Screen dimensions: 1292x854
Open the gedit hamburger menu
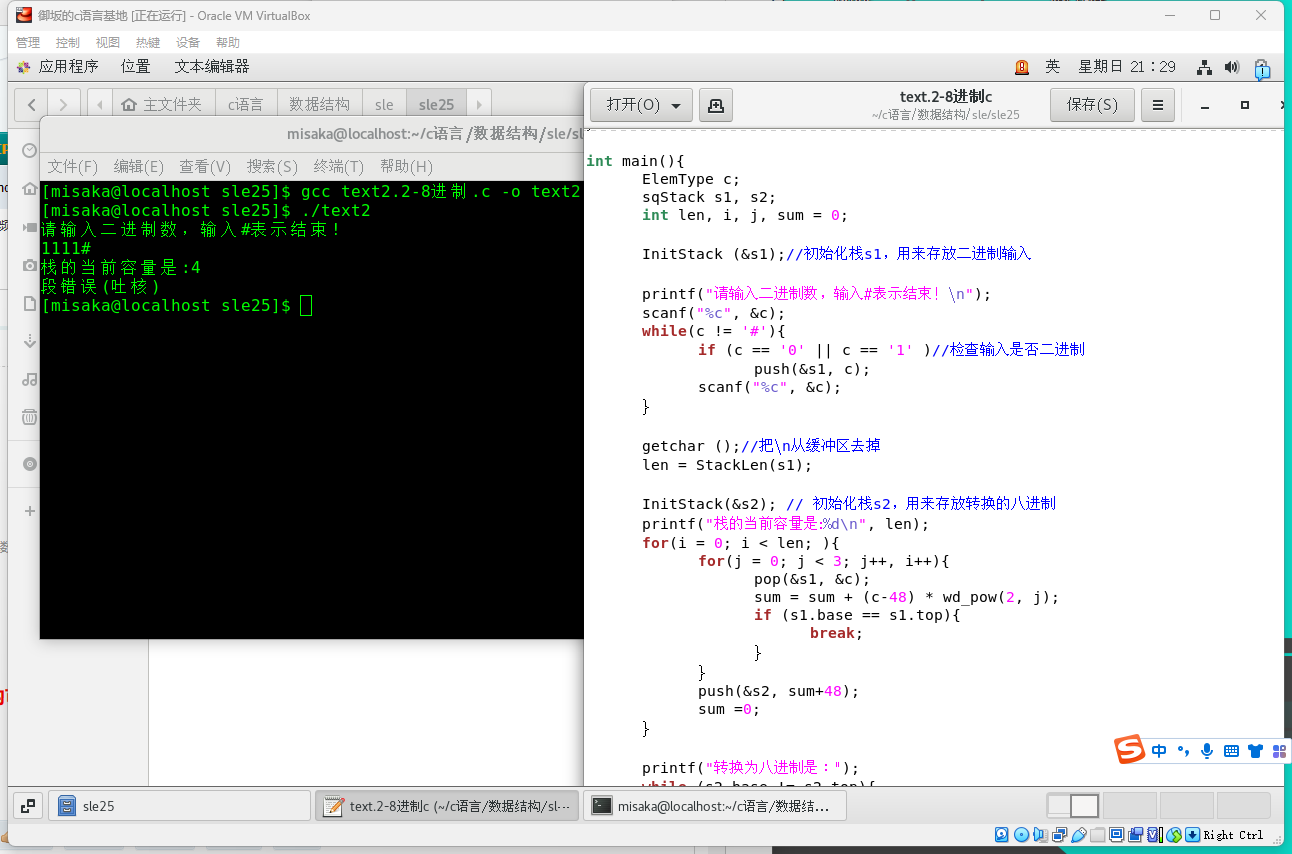coord(1157,104)
